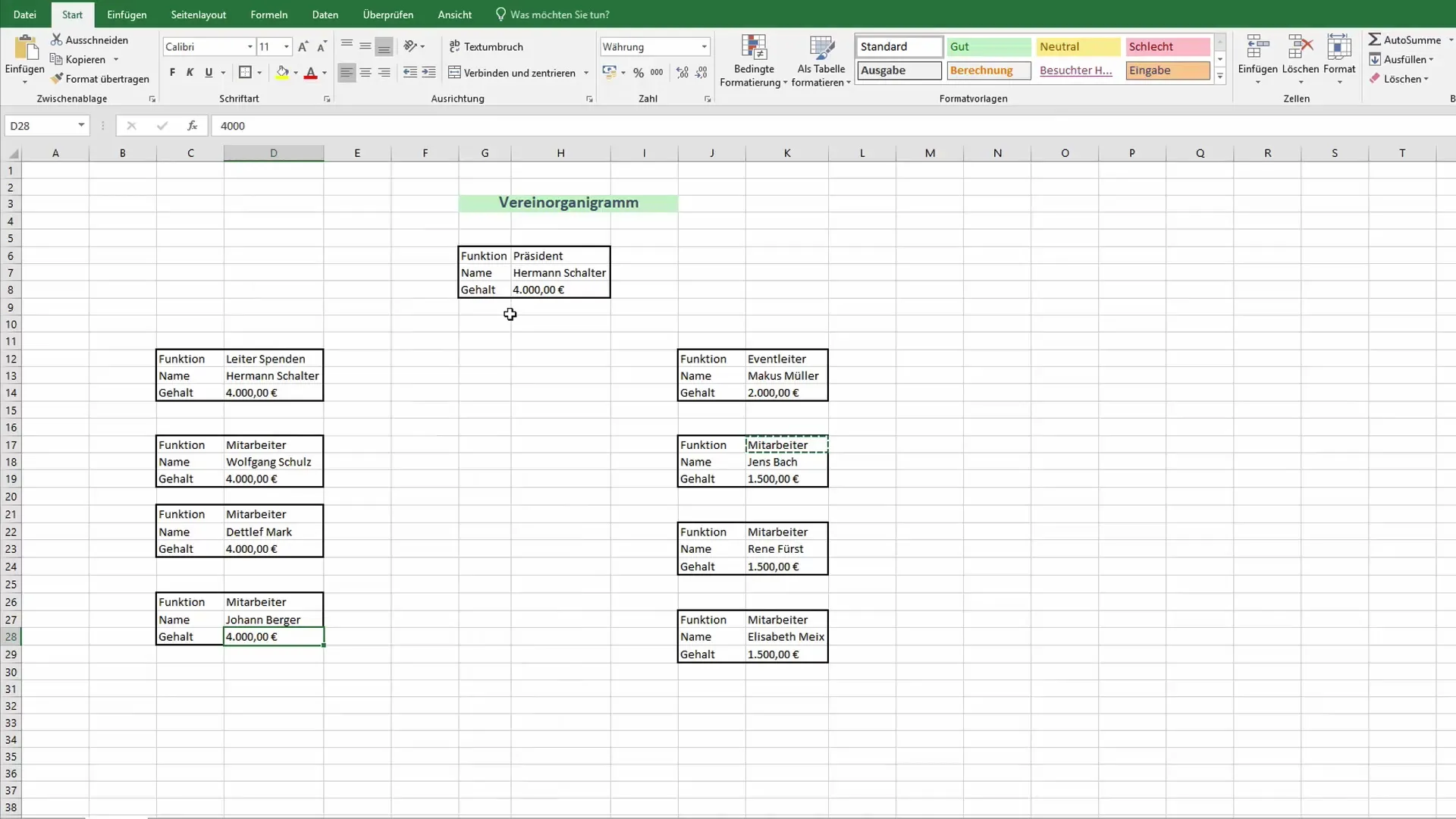The height and width of the screenshot is (819, 1456).
Task: Click the cell borders icon
Action: [x=245, y=73]
